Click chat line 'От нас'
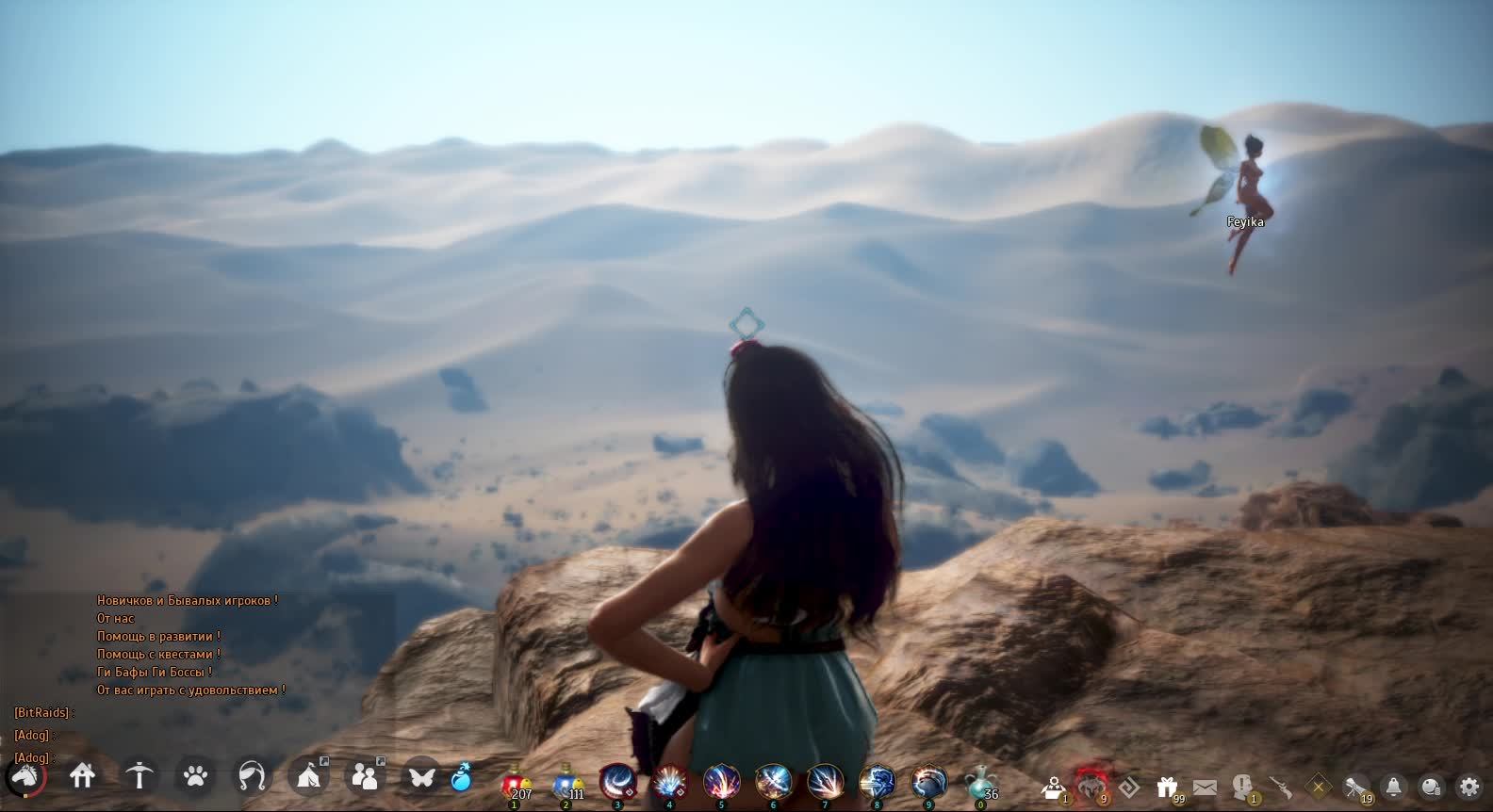 [x=116, y=618]
